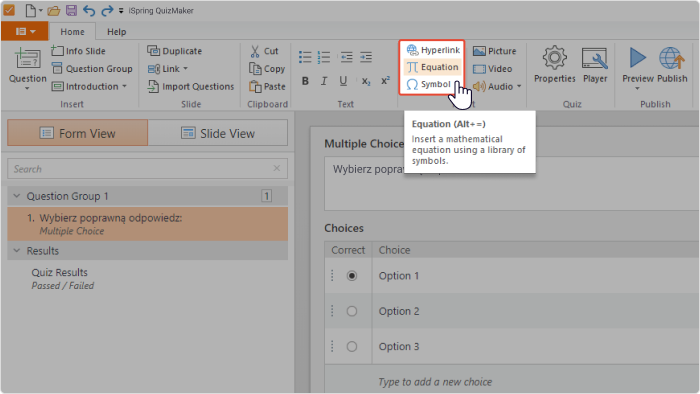Screen dimensions: 700x394
Task: Cut the selection
Action: (264, 51)
